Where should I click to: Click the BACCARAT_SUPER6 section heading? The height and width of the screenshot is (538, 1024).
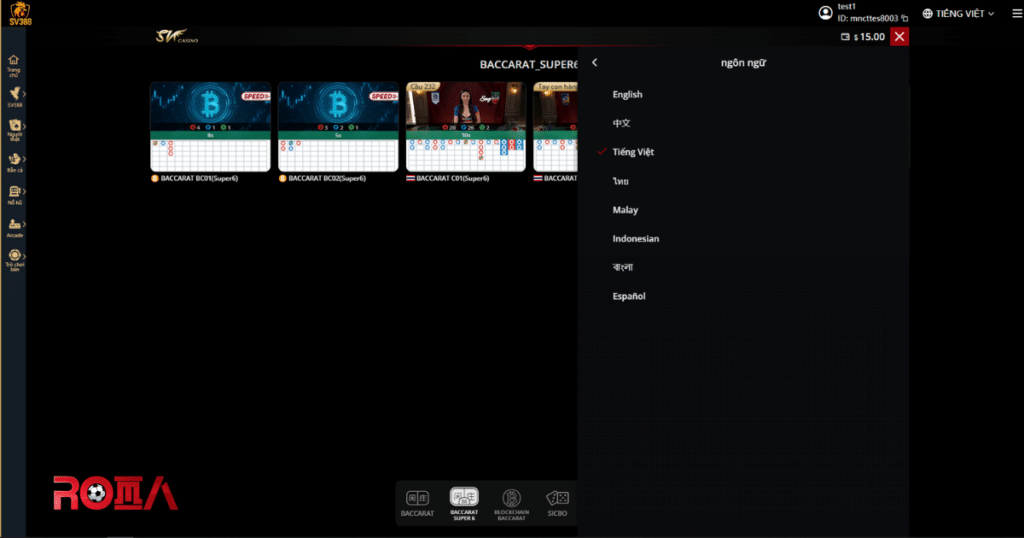pyautogui.click(x=528, y=65)
